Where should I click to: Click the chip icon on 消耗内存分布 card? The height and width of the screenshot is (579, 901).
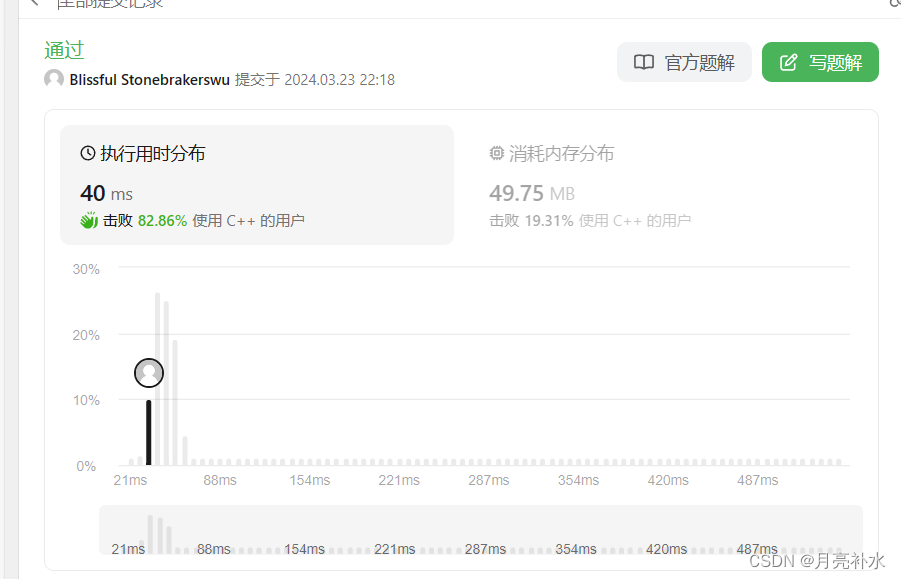497,153
